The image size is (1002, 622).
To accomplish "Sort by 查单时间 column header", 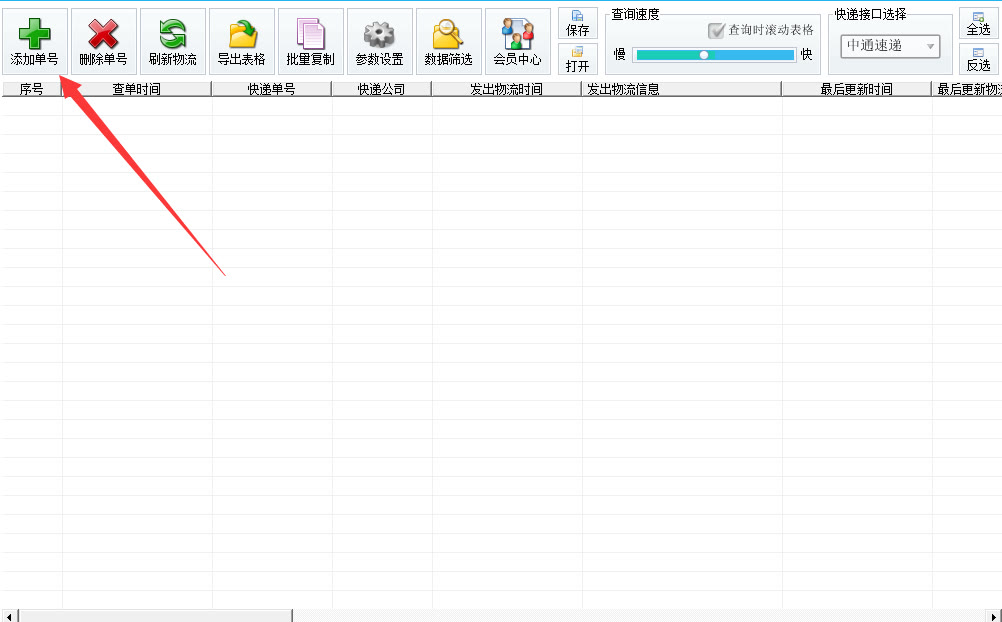I will (x=137, y=89).
